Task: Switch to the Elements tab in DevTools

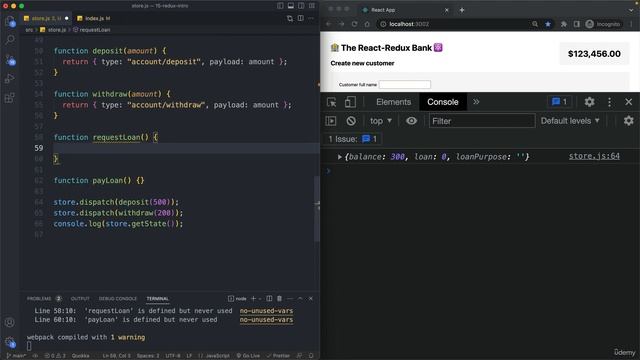Action: click(393, 102)
